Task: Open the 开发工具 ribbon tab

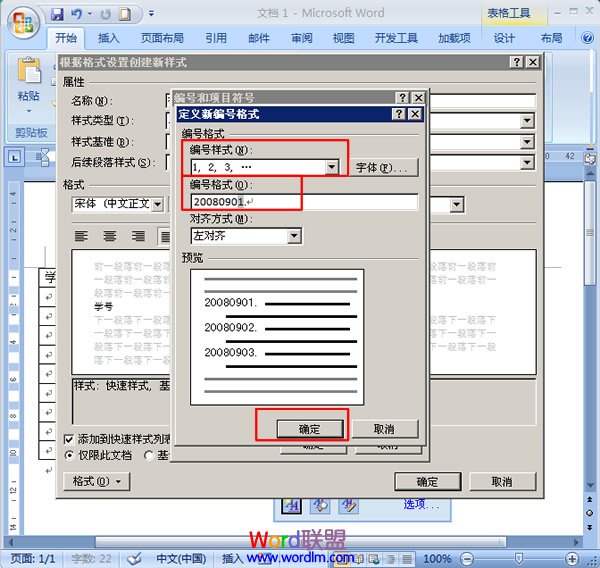Action: coord(396,38)
